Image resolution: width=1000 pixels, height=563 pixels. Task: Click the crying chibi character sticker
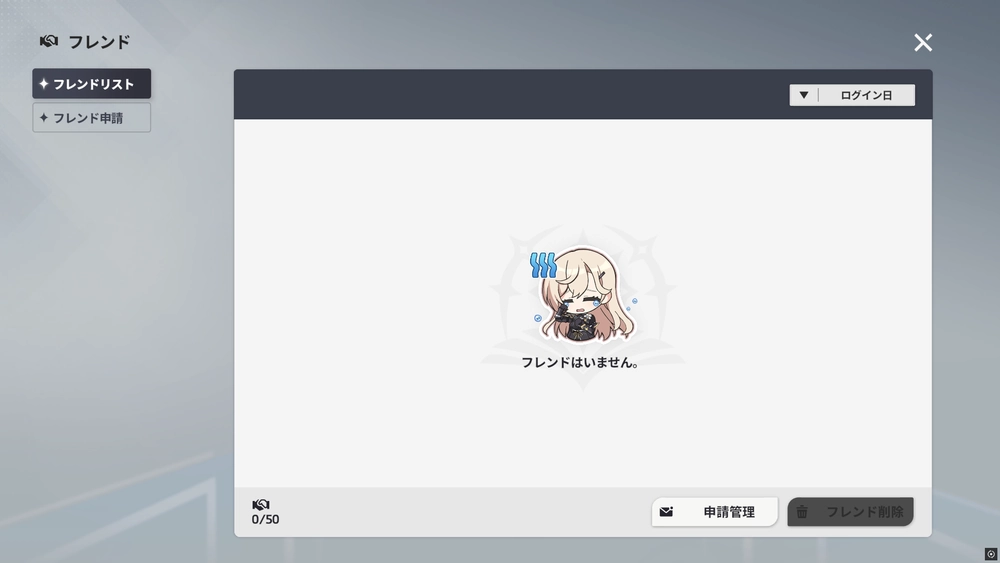tap(582, 296)
